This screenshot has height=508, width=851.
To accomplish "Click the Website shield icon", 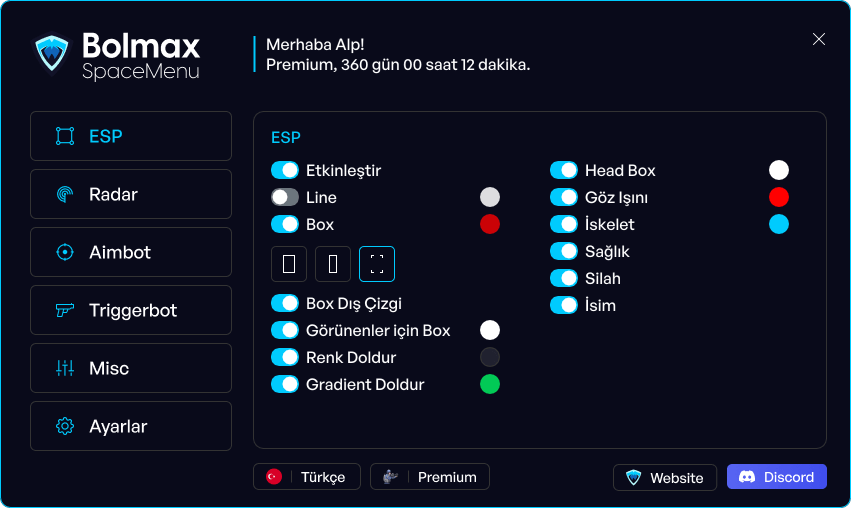I will 633,478.
